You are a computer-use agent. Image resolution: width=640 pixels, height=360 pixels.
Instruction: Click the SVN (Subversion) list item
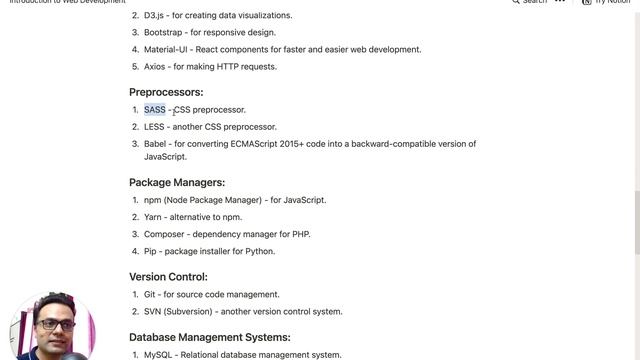(x=243, y=311)
